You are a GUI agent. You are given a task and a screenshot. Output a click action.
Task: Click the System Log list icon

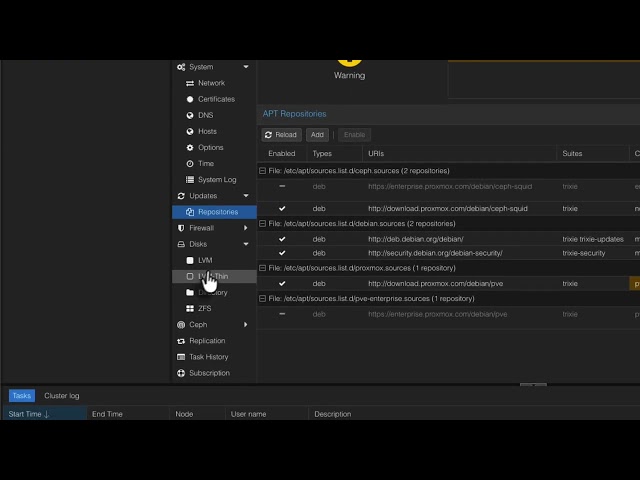[190, 180]
